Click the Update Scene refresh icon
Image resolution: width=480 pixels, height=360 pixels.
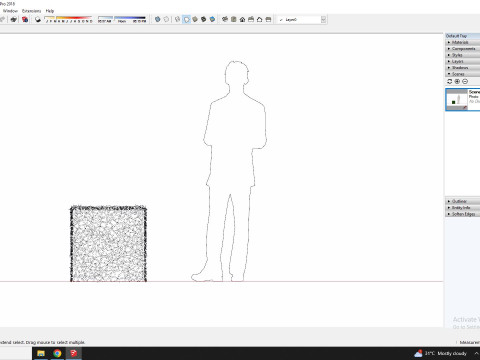point(449,81)
